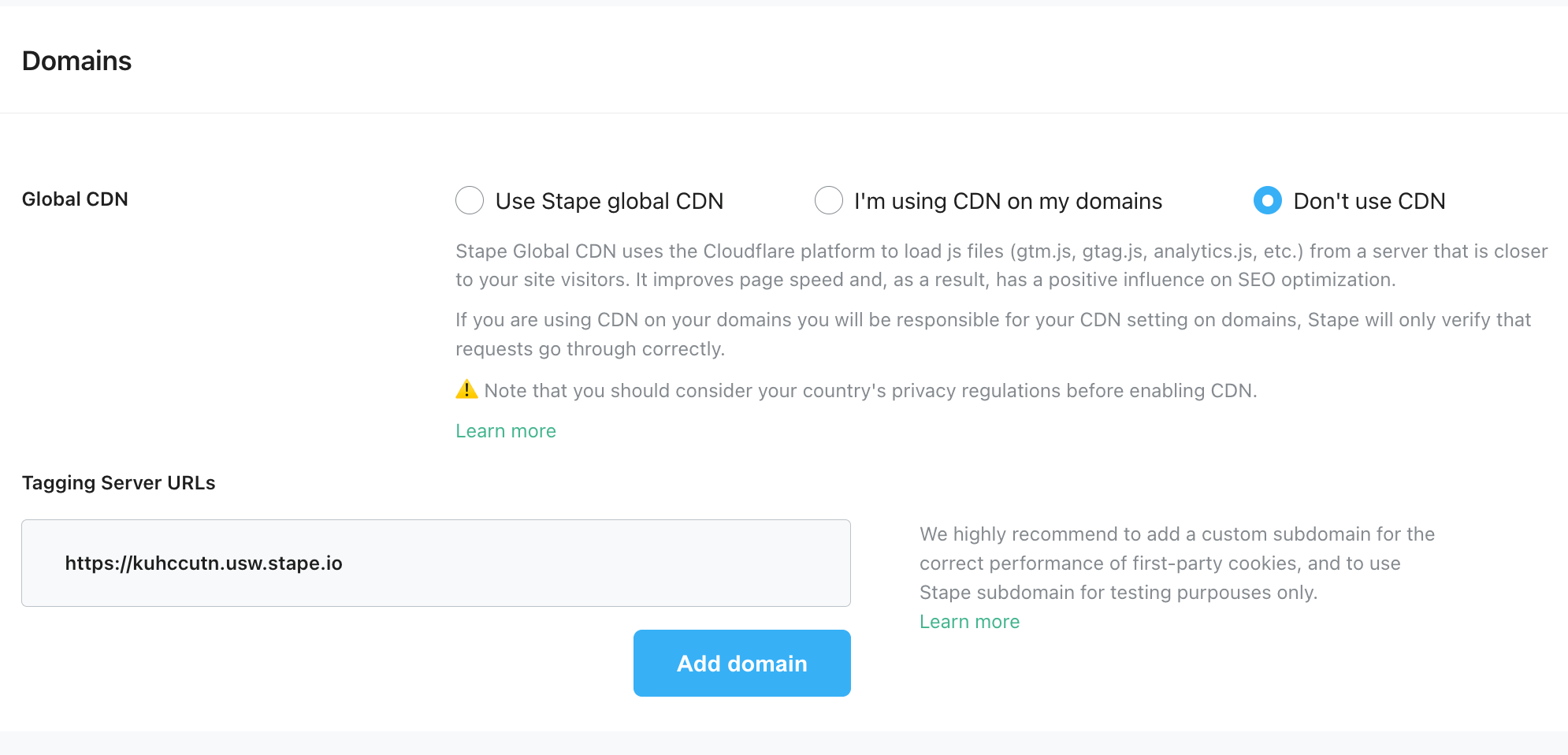Click the Global CDN section label
Image resolution: width=1568 pixels, height=755 pixels.
(x=75, y=199)
